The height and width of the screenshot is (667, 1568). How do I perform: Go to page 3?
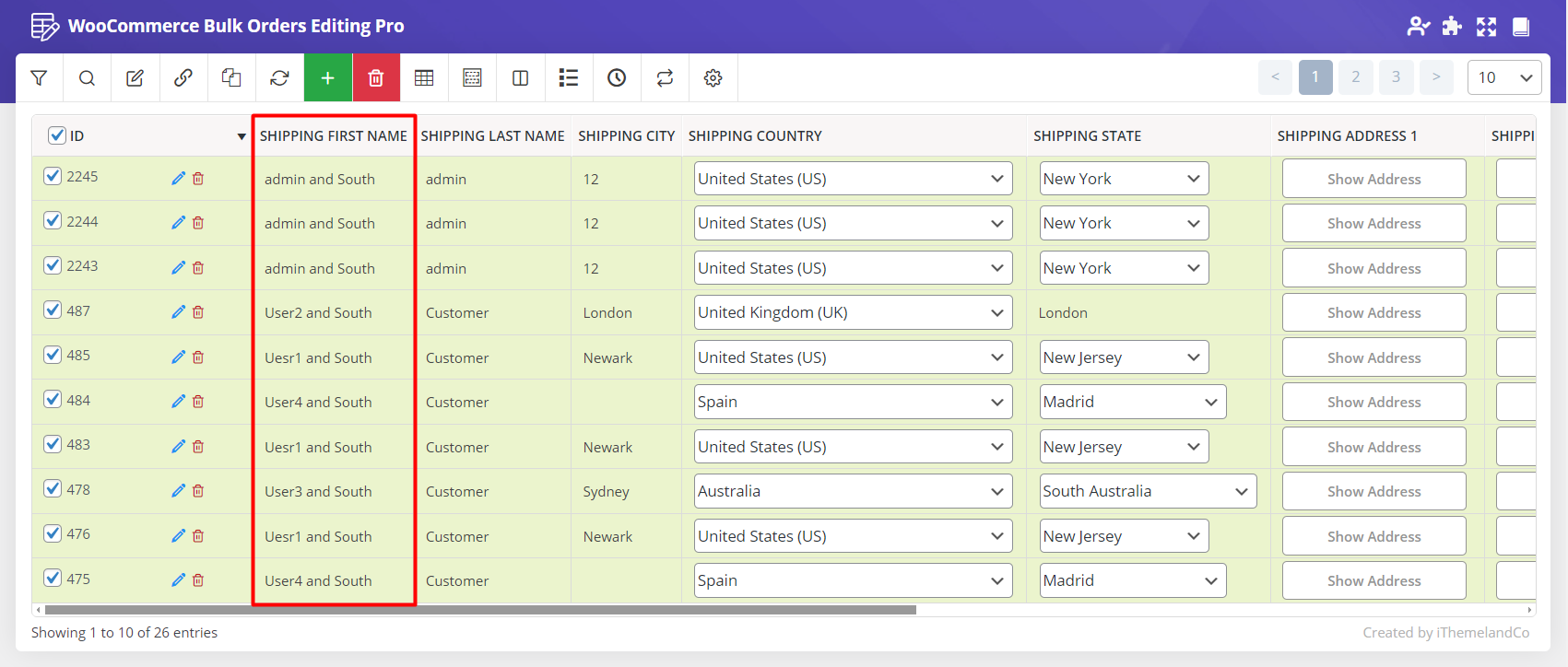click(x=1396, y=77)
